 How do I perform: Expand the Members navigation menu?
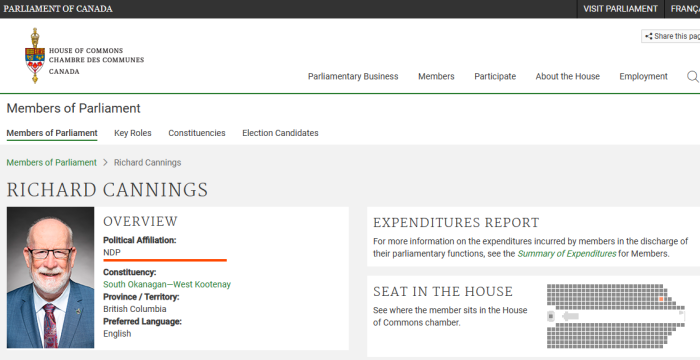tap(436, 76)
